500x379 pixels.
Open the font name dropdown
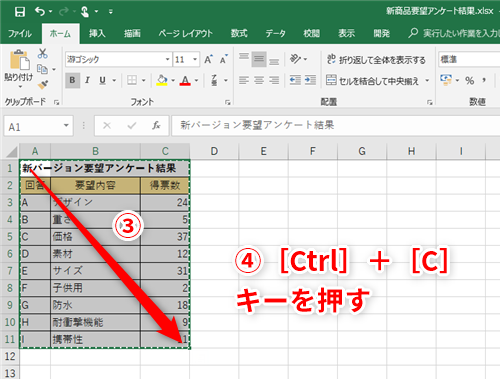(167, 60)
